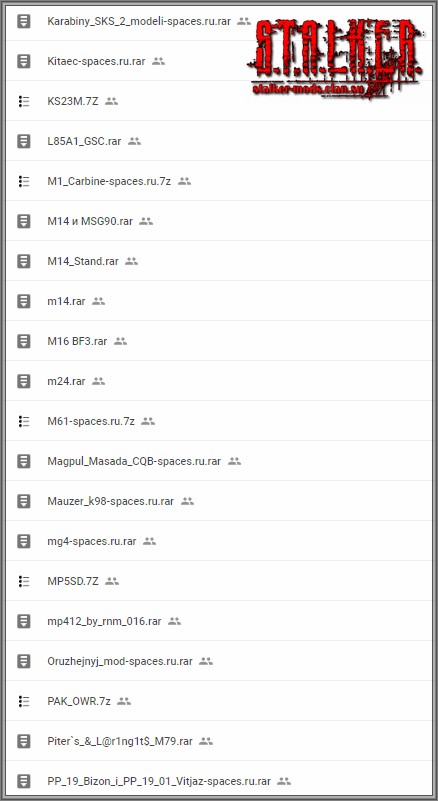Click the list icon beside M61-spaces.ru.7z
Screen dimensions: 438x801
tap(24, 421)
